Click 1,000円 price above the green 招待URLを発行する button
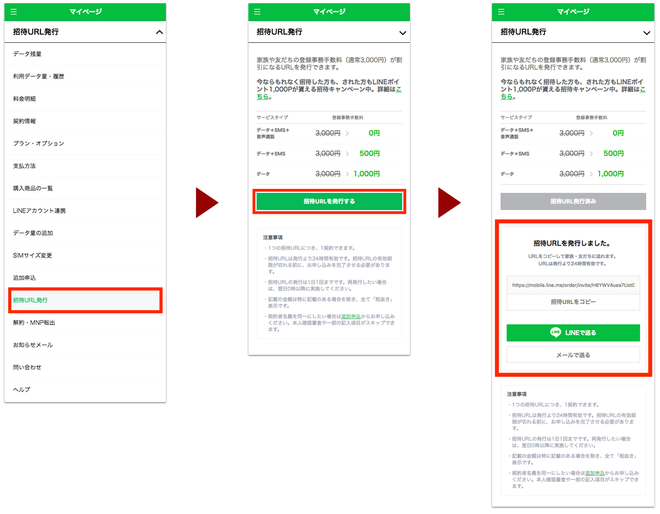660x514 pixels. [367, 173]
